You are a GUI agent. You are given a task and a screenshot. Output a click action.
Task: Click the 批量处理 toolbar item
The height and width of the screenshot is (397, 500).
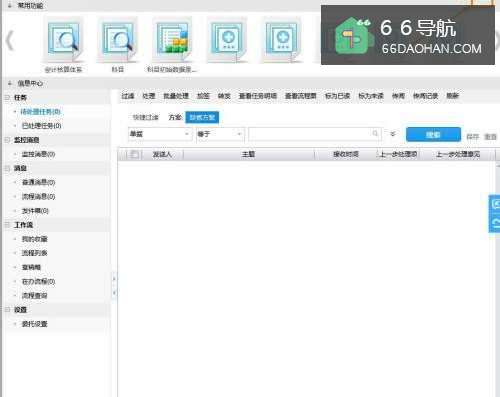point(176,96)
